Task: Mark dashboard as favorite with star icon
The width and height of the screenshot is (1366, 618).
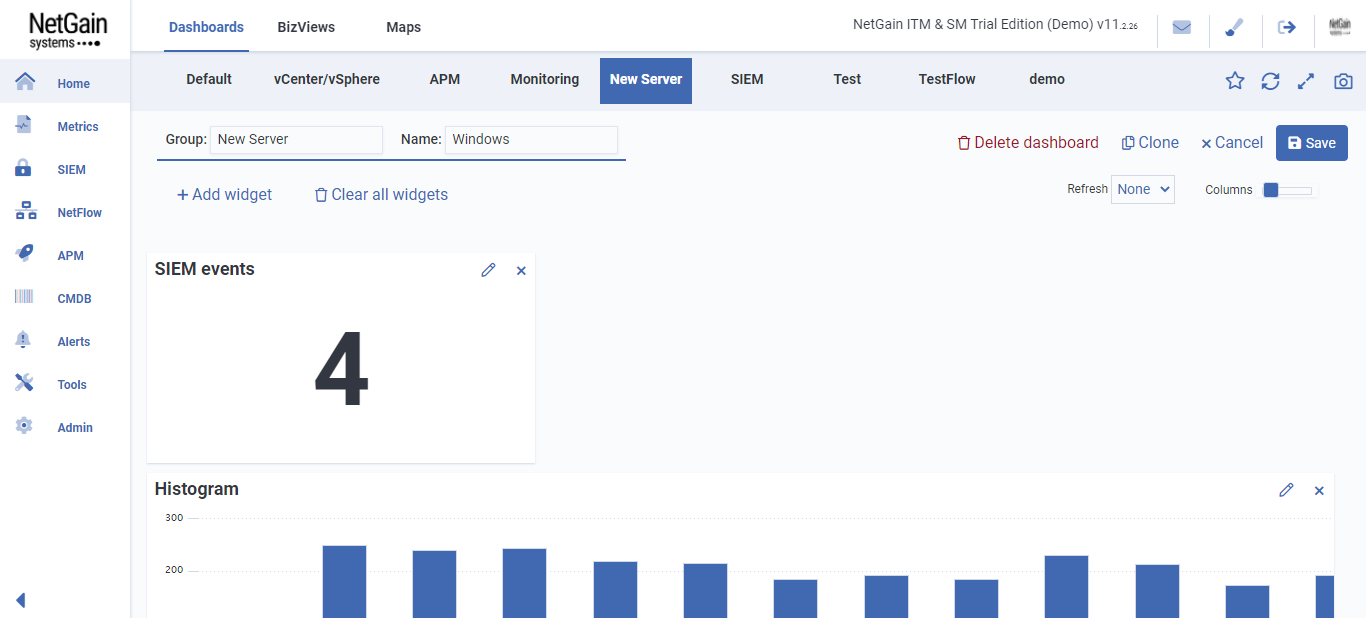Action: point(1235,81)
